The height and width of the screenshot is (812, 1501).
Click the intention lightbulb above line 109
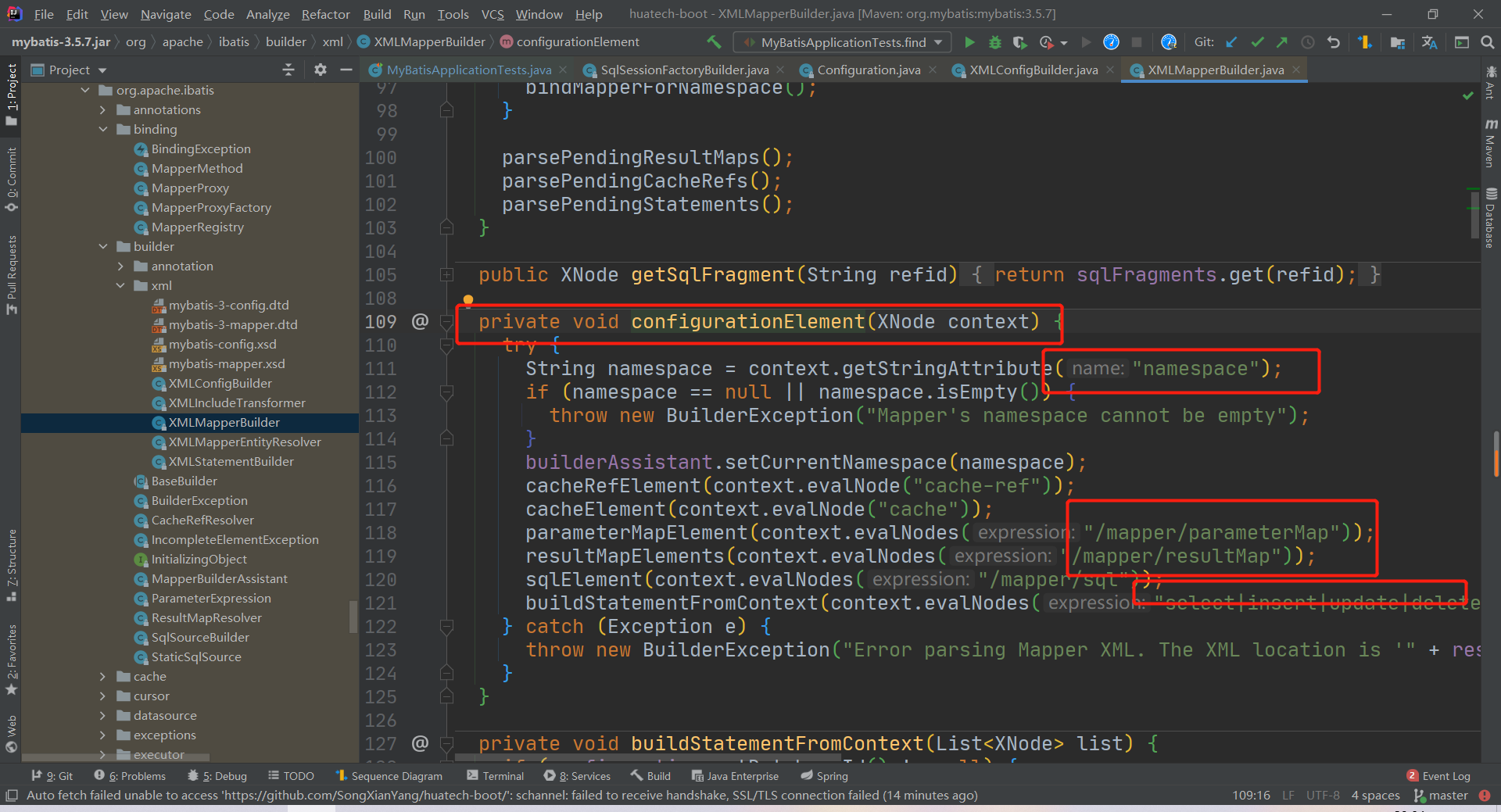[x=468, y=300]
